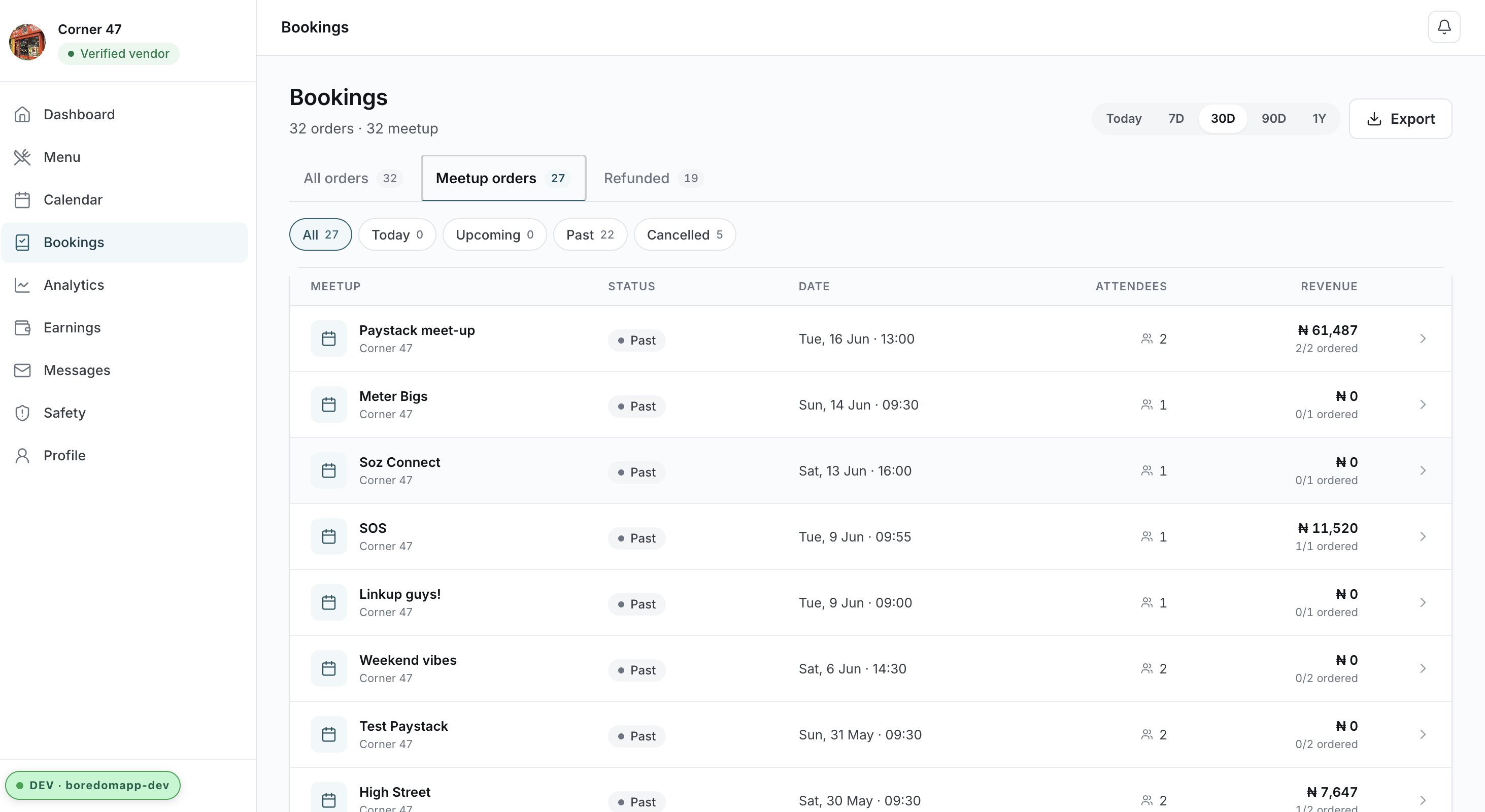Go to Analytics in sidebar
Viewport: 1485px width, 812px height.
(x=124, y=285)
